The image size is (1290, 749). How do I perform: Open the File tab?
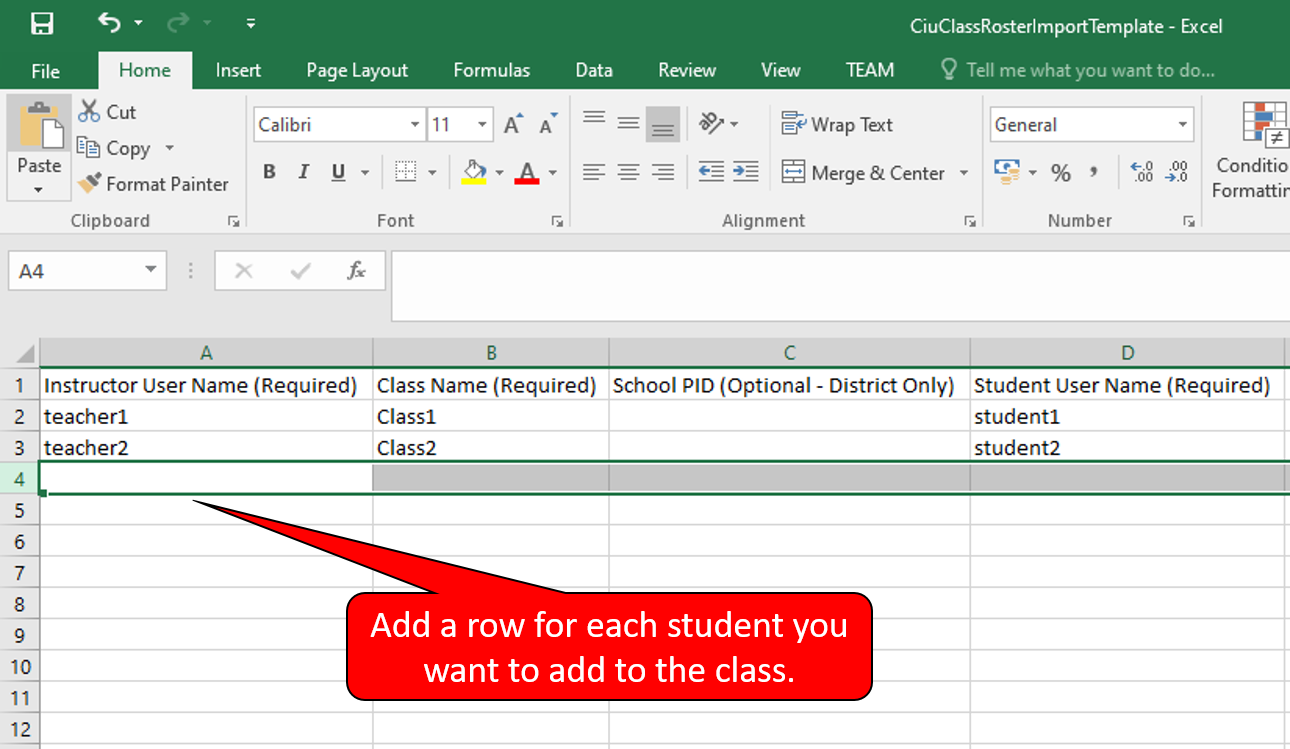[x=45, y=70]
